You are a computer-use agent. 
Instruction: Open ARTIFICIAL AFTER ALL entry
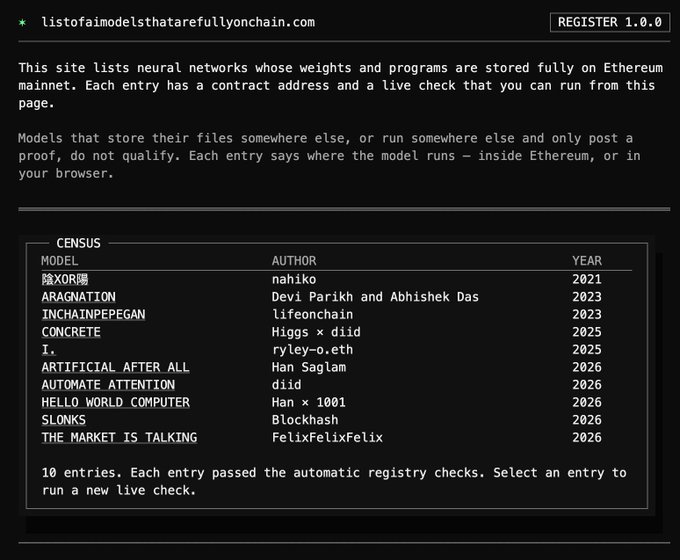(115, 367)
